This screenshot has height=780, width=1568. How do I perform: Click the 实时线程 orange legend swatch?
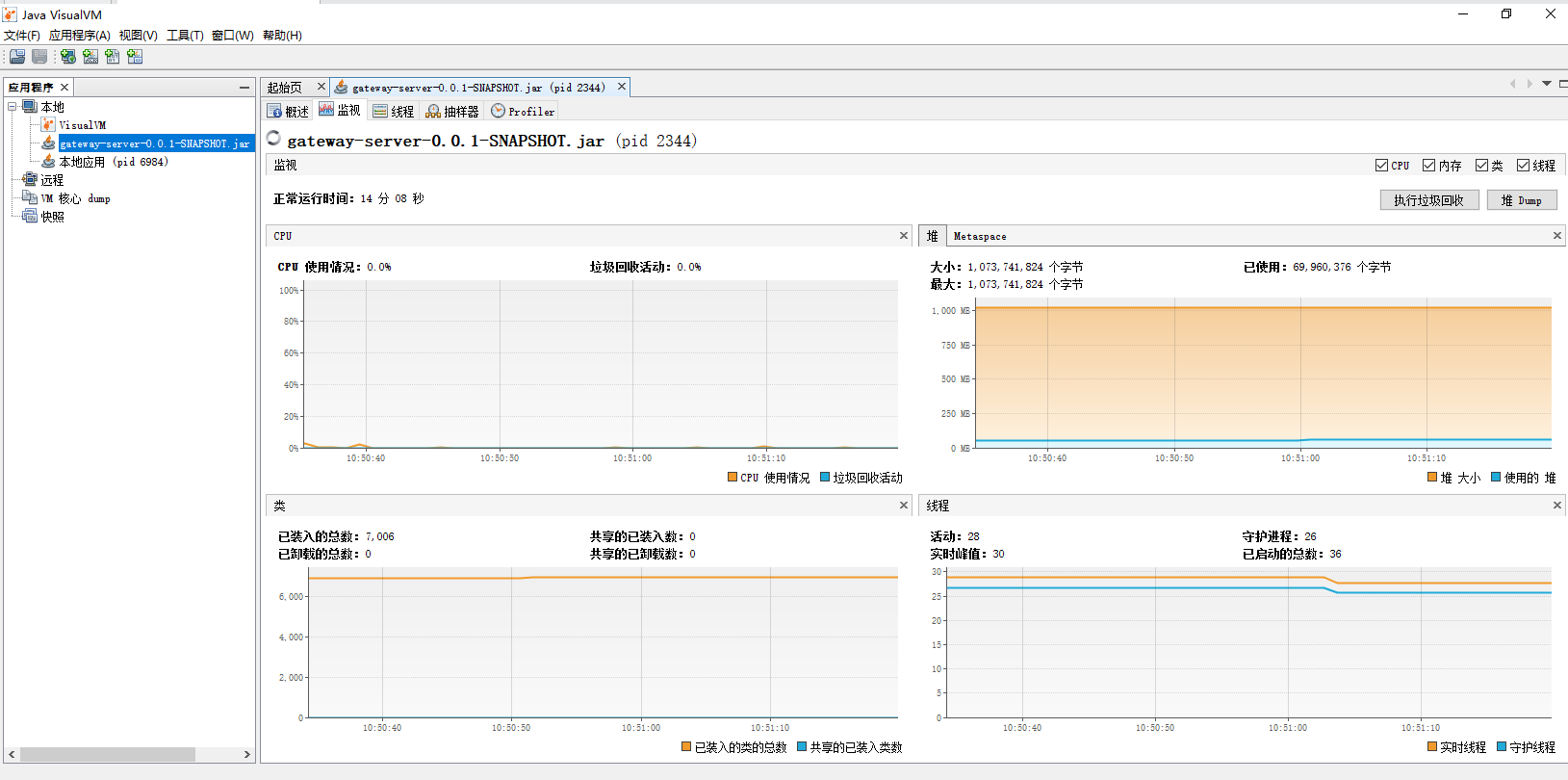pos(1432,746)
